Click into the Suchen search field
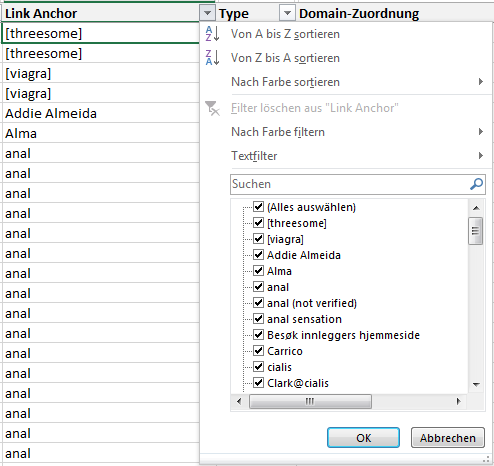This screenshot has height=466, width=494. [x=350, y=184]
